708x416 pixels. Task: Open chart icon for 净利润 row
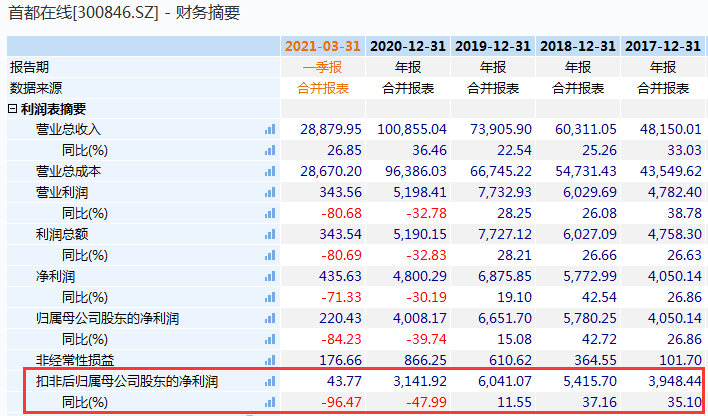(x=270, y=276)
